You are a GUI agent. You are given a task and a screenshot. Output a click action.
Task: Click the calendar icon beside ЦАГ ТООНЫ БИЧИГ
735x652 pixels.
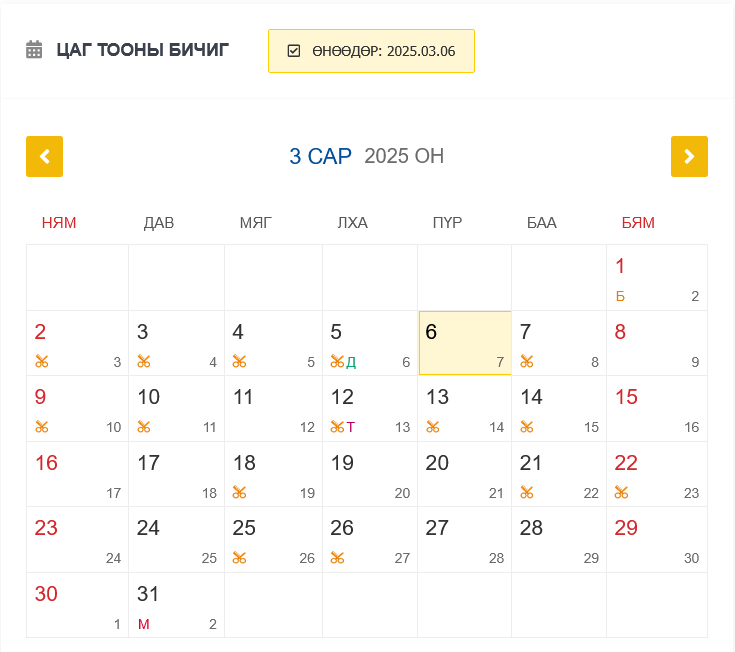point(34,50)
